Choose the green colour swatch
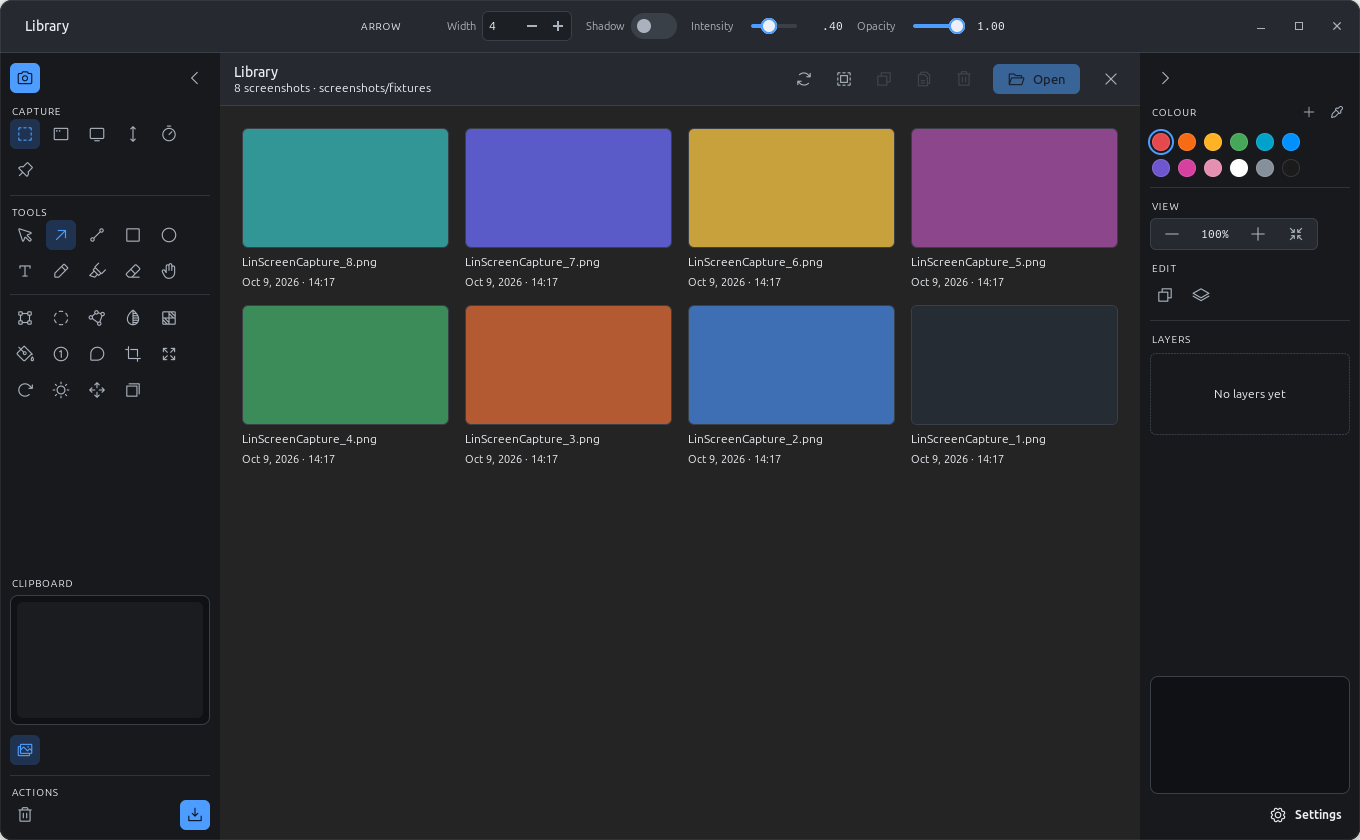 pyautogui.click(x=1239, y=142)
